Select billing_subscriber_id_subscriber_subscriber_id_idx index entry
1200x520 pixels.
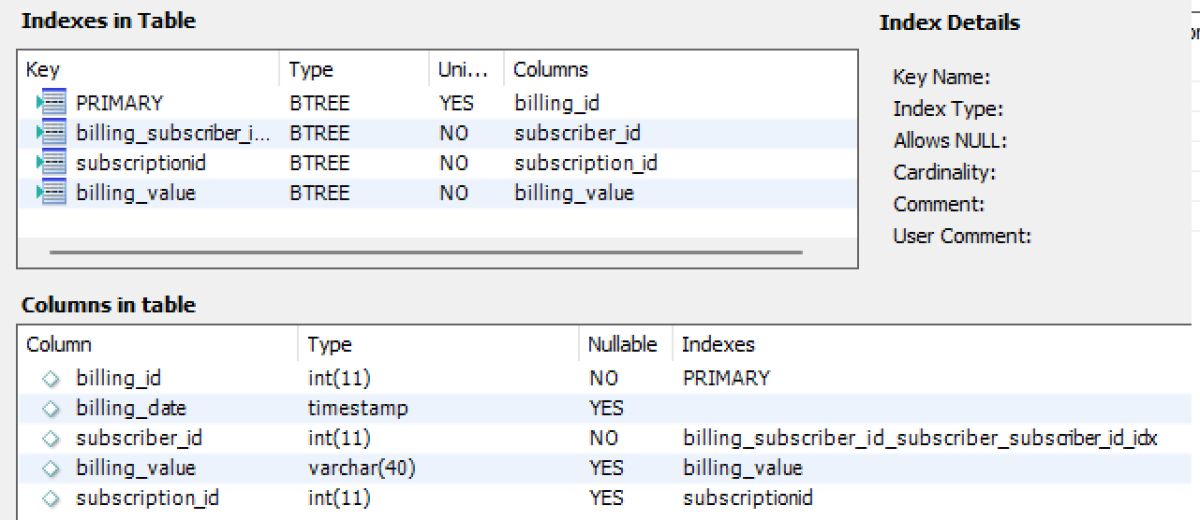pyautogui.click(x=920, y=438)
